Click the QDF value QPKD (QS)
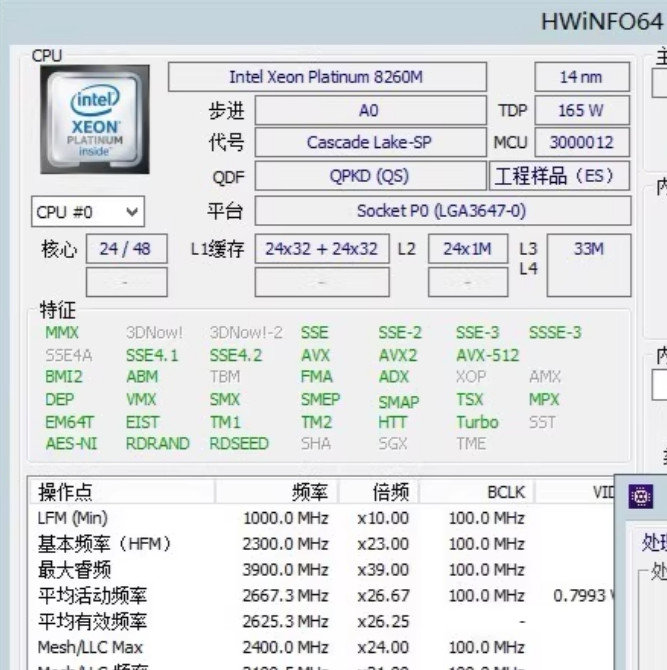The width and height of the screenshot is (667, 670). pos(370,176)
